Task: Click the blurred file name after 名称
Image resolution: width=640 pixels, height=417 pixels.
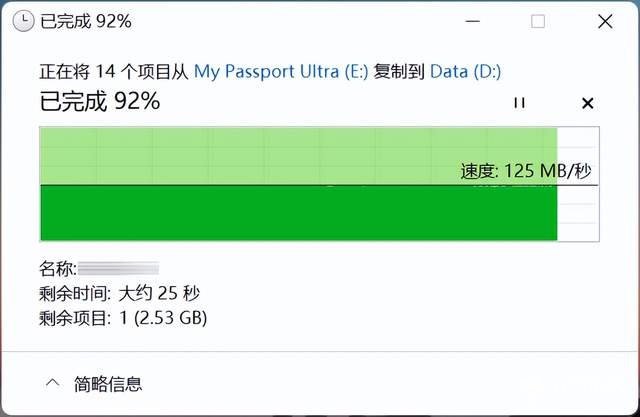Action: click(x=118, y=268)
